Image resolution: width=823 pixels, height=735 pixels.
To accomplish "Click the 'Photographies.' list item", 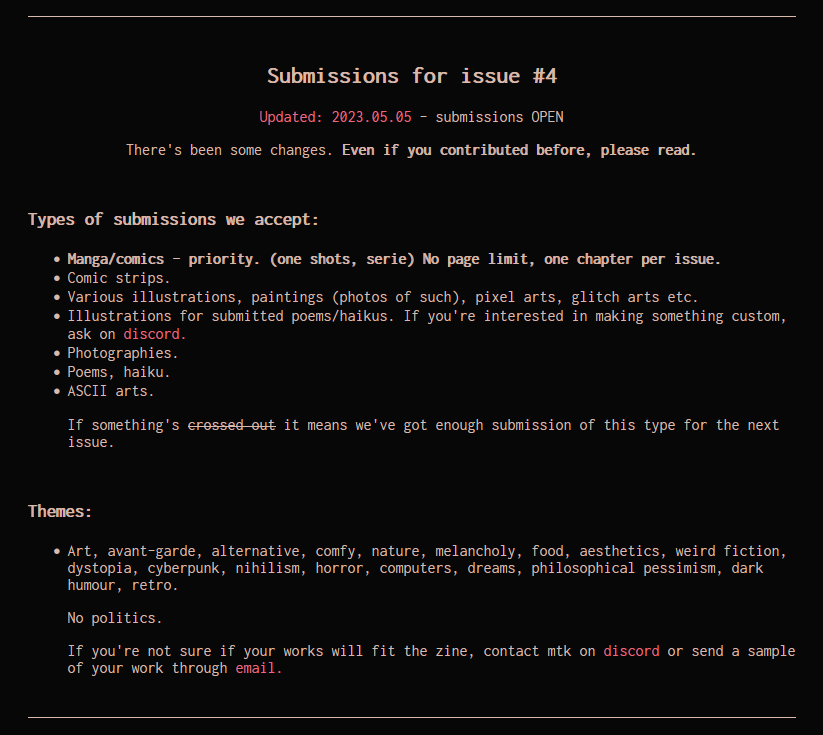I will click(123, 353).
